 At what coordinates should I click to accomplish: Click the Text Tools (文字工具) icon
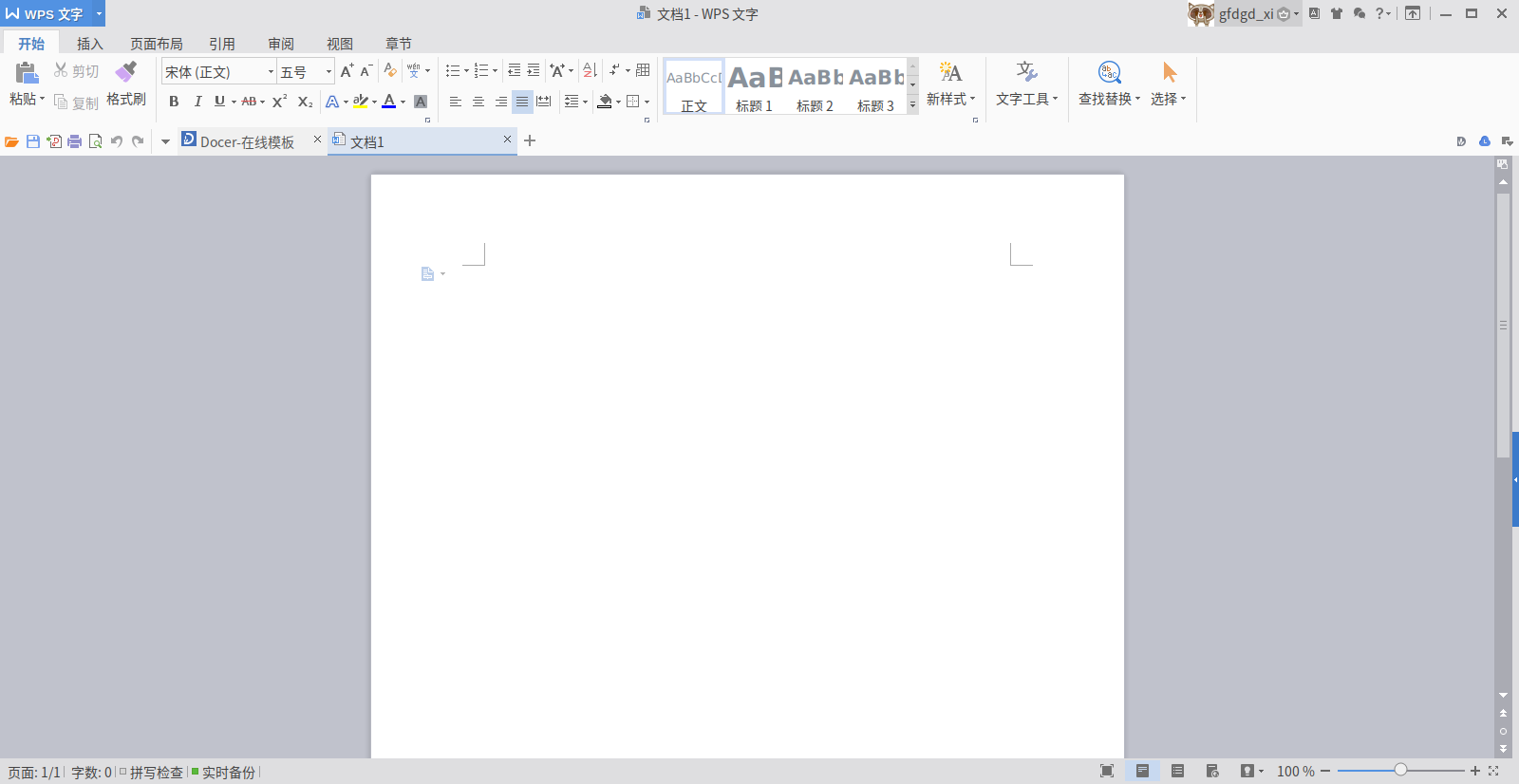click(x=1026, y=73)
